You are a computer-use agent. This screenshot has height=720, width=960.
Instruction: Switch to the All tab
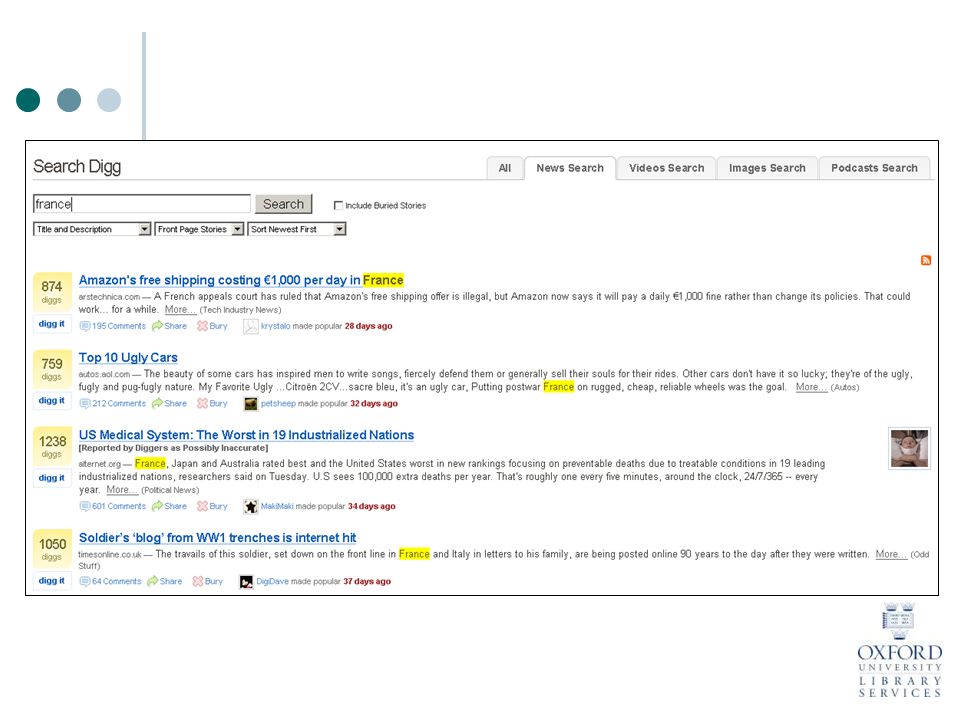504,168
